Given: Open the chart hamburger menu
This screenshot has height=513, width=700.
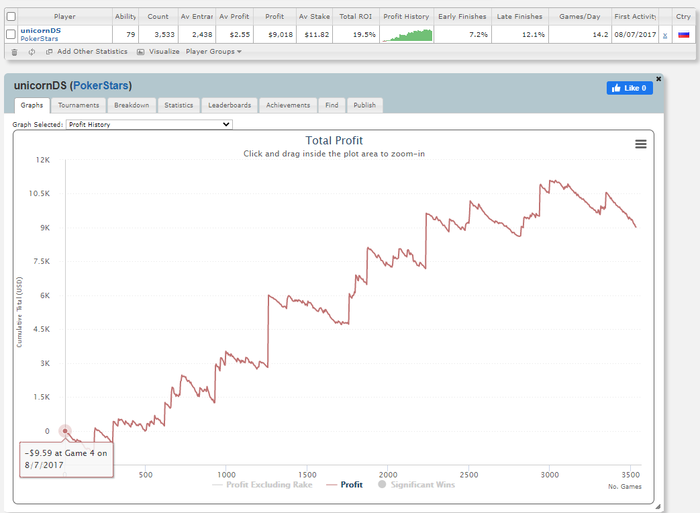Looking at the screenshot, I should click(641, 144).
